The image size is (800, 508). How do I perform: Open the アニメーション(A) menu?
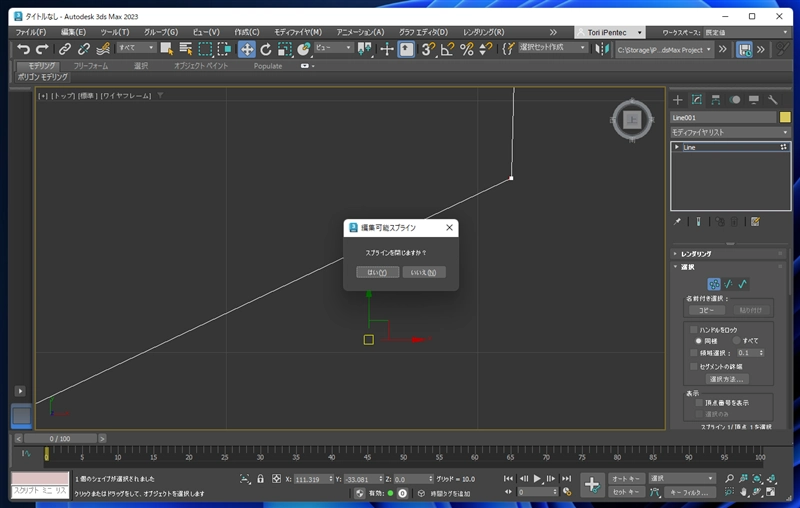click(361, 32)
